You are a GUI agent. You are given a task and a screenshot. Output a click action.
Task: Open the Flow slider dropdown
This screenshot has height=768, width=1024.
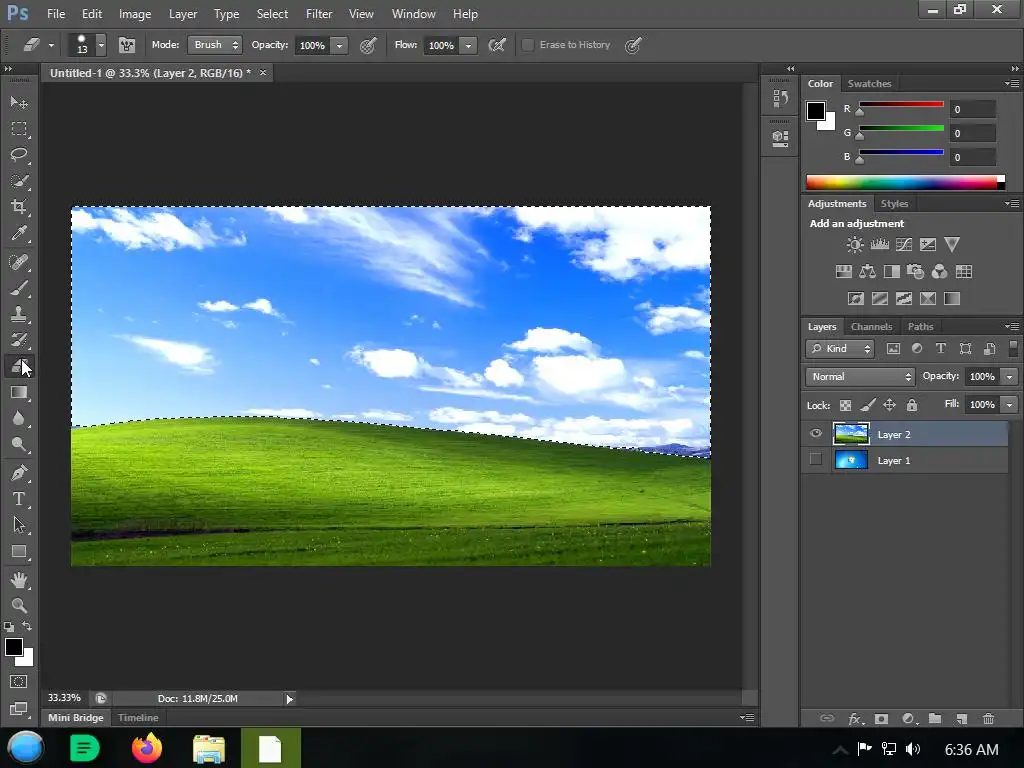click(468, 46)
